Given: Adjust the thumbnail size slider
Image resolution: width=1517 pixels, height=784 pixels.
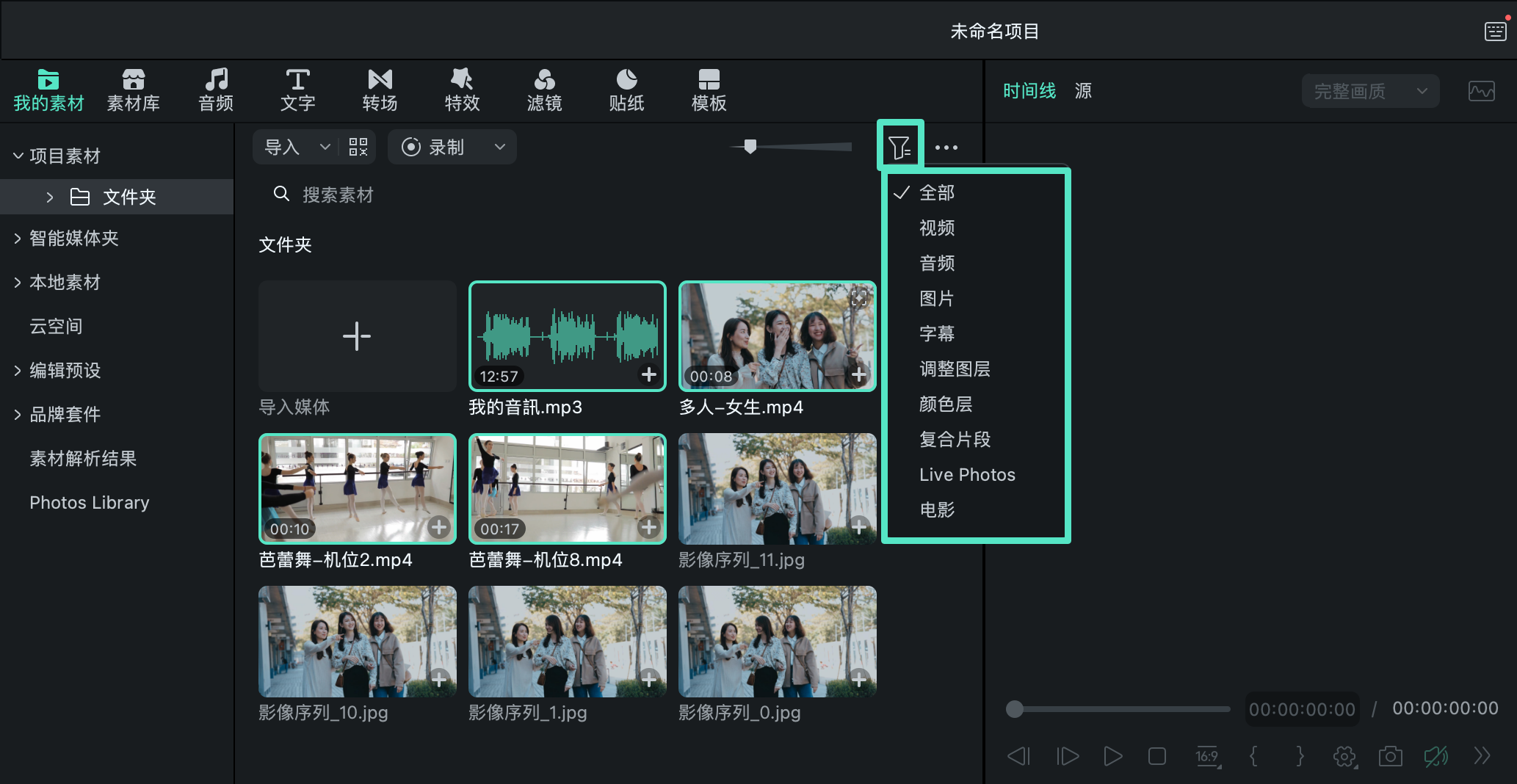Looking at the screenshot, I should coord(750,147).
